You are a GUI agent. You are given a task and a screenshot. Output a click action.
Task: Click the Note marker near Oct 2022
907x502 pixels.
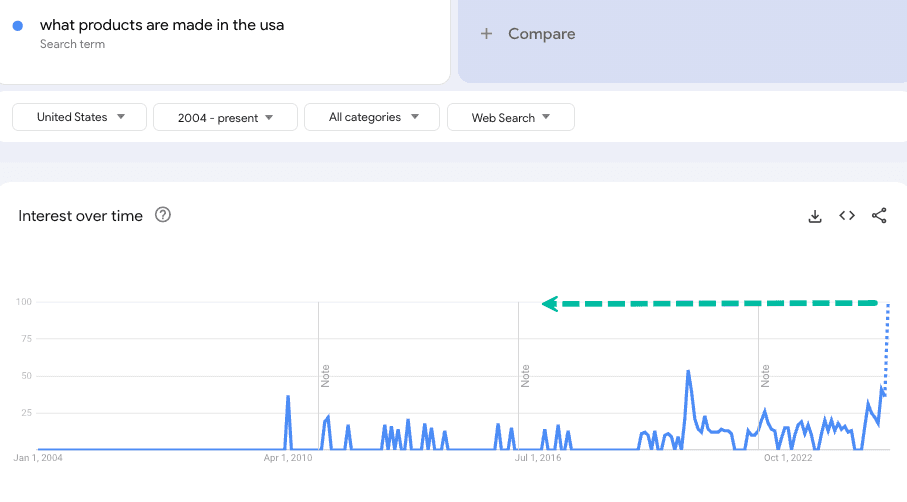(765, 375)
